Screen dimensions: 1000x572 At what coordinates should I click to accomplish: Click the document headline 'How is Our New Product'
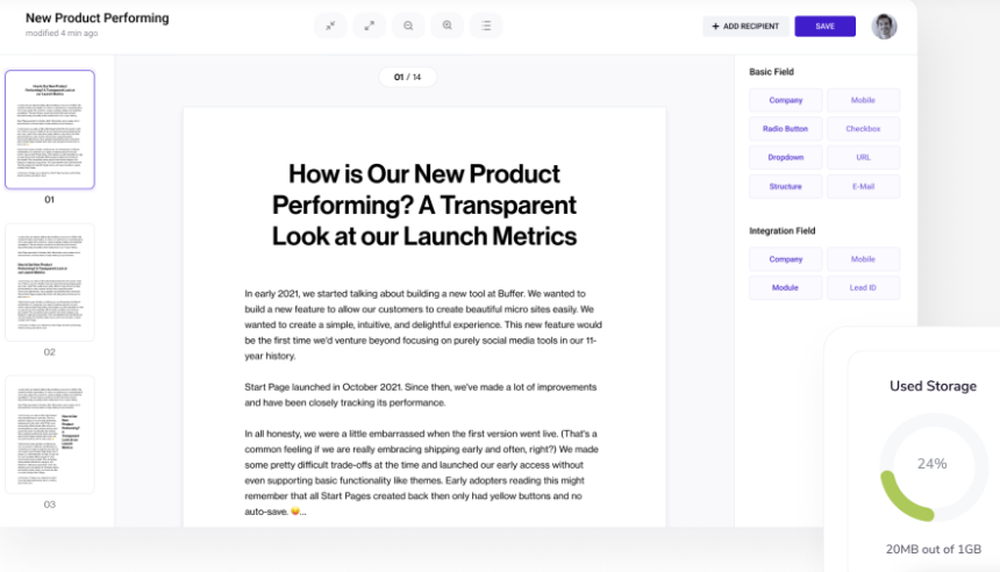coord(424,205)
